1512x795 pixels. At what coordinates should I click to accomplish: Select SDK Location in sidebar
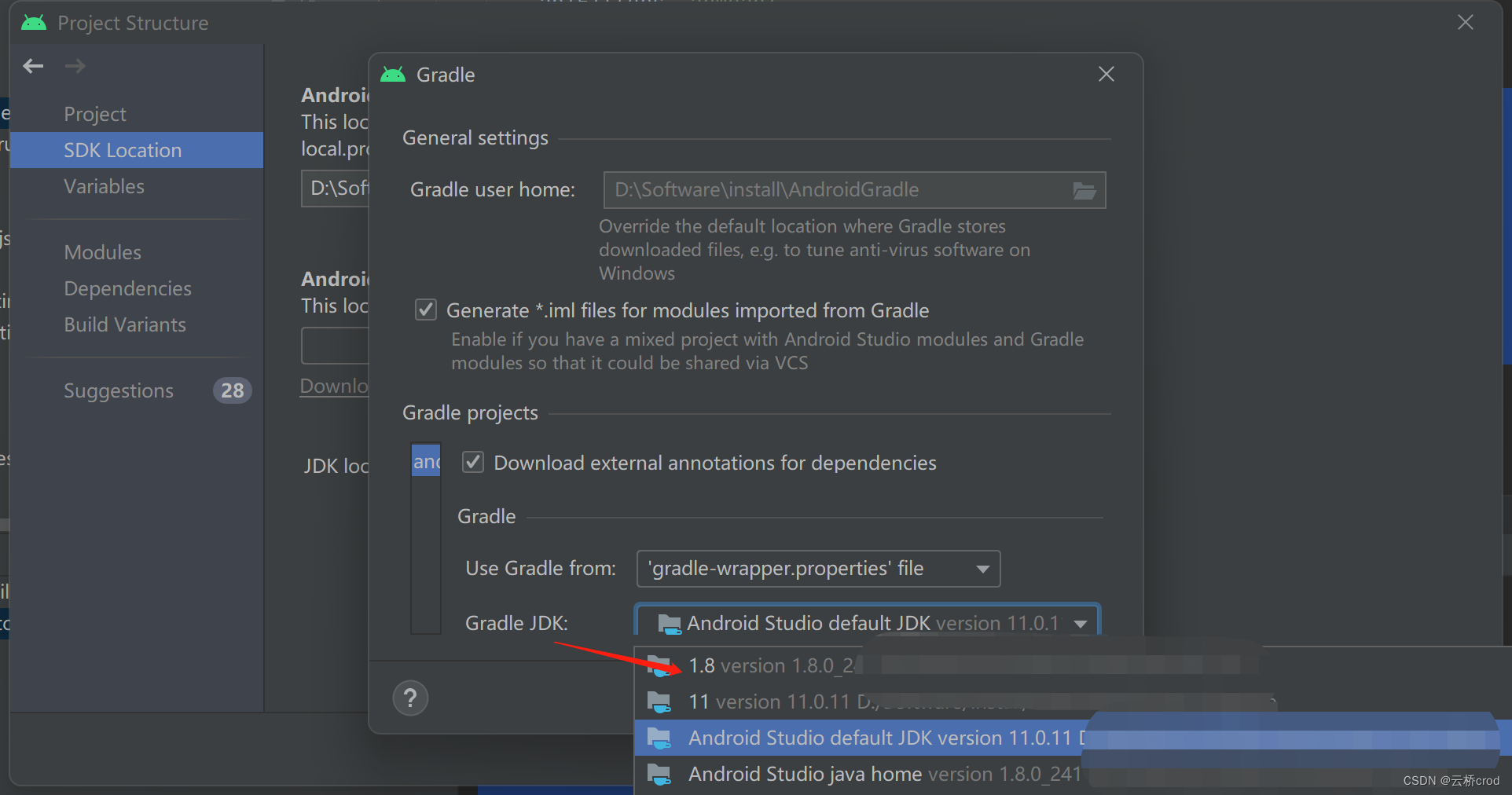[x=137, y=150]
